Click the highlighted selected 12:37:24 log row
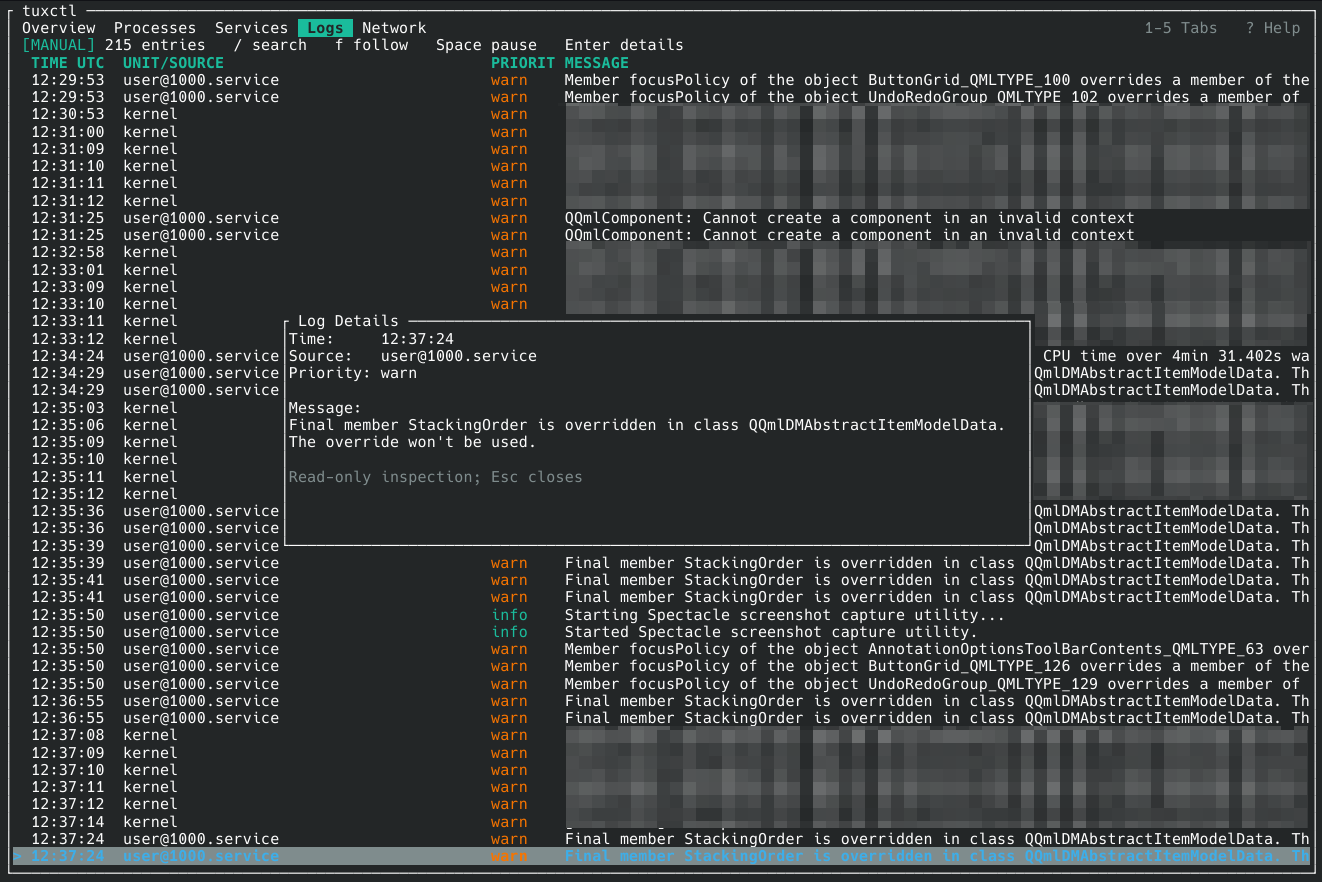1322x882 pixels. [x=661, y=856]
